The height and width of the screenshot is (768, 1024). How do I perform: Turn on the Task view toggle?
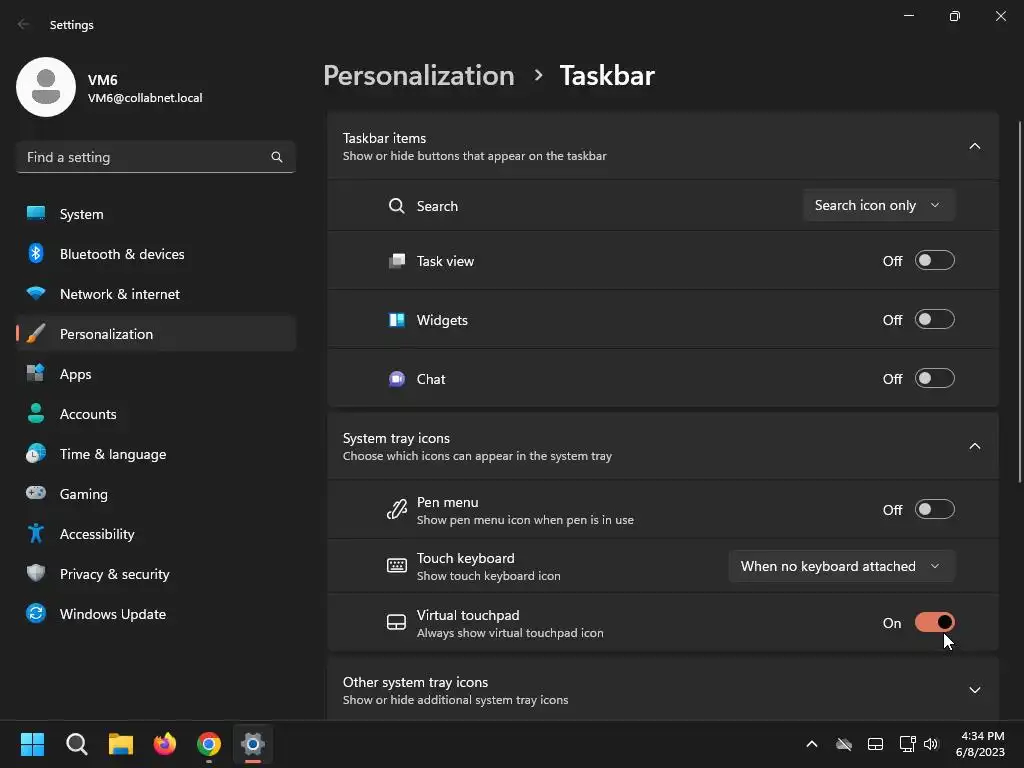(935, 261)
